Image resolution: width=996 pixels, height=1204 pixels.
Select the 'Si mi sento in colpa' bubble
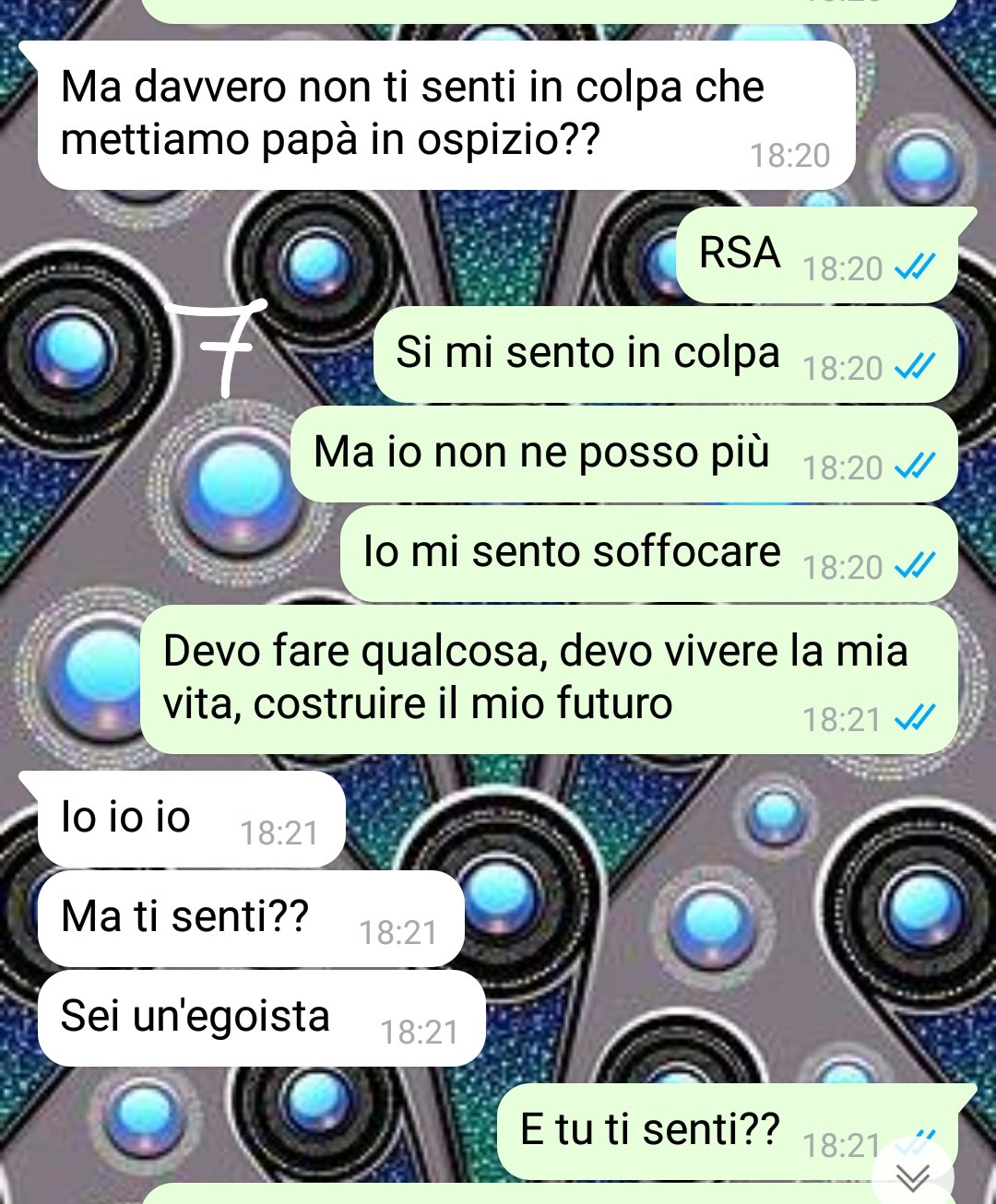pos(665,355)
